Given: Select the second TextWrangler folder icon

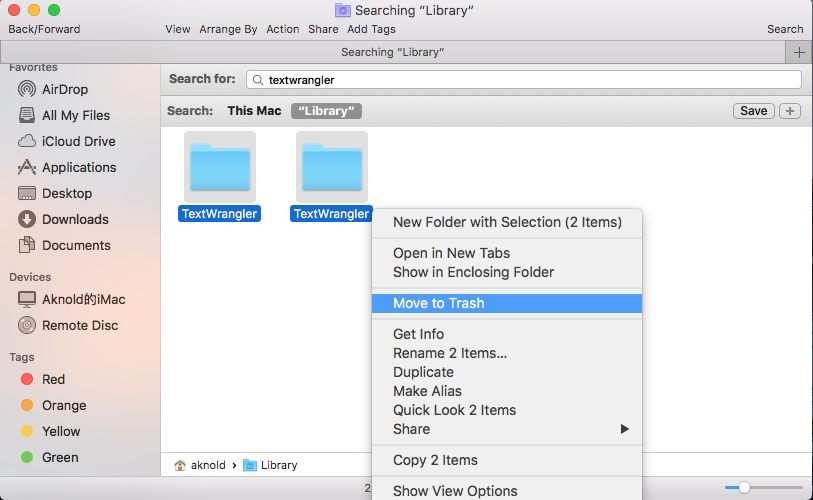Looking at the screenshot, I should click(332, 167).
